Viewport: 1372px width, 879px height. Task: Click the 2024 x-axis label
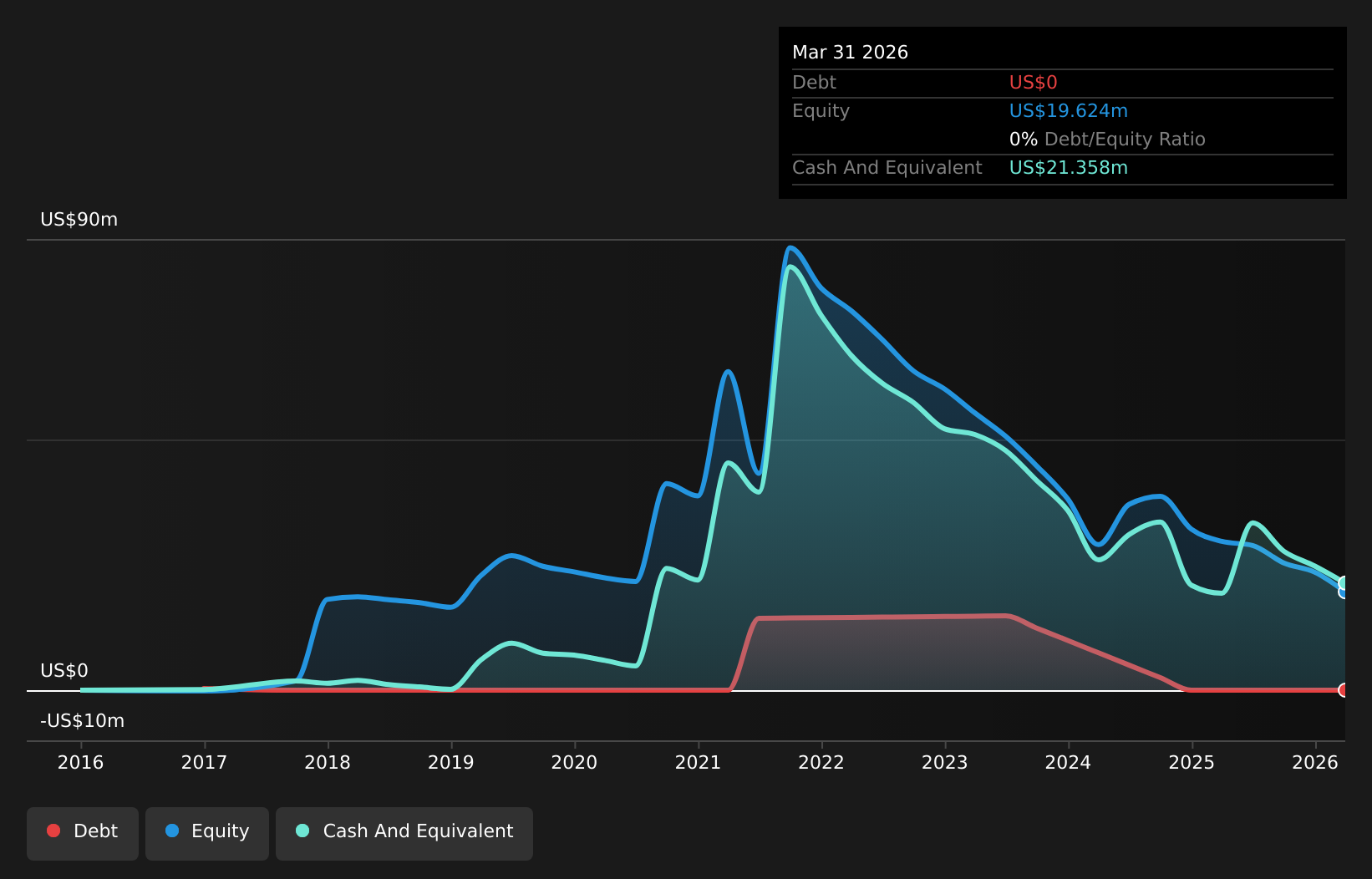point(1069,762)
